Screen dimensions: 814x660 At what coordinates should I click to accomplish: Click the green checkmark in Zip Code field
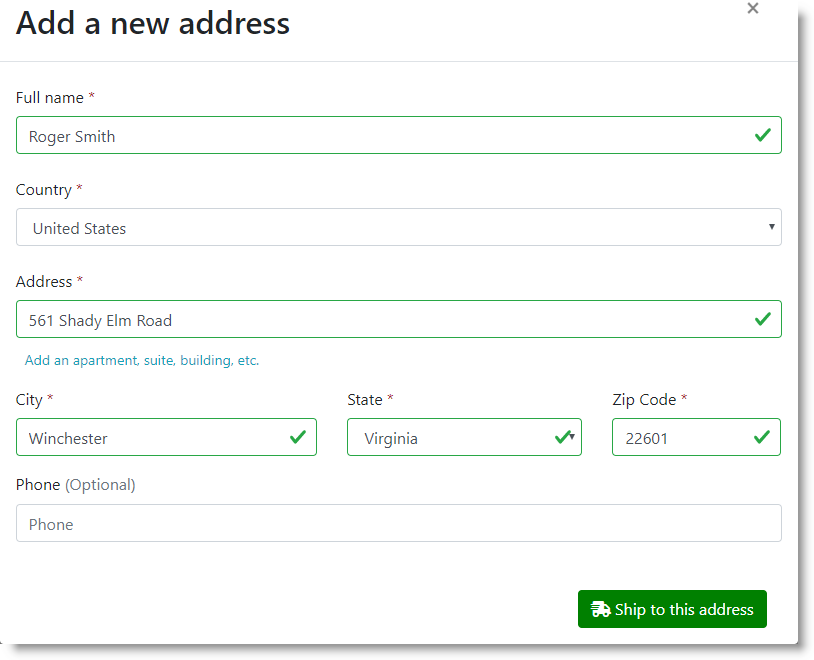click(762, 437)
